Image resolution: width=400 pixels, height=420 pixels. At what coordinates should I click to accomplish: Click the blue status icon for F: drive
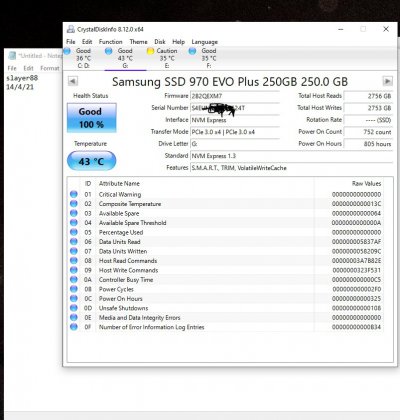click(192, 51)
